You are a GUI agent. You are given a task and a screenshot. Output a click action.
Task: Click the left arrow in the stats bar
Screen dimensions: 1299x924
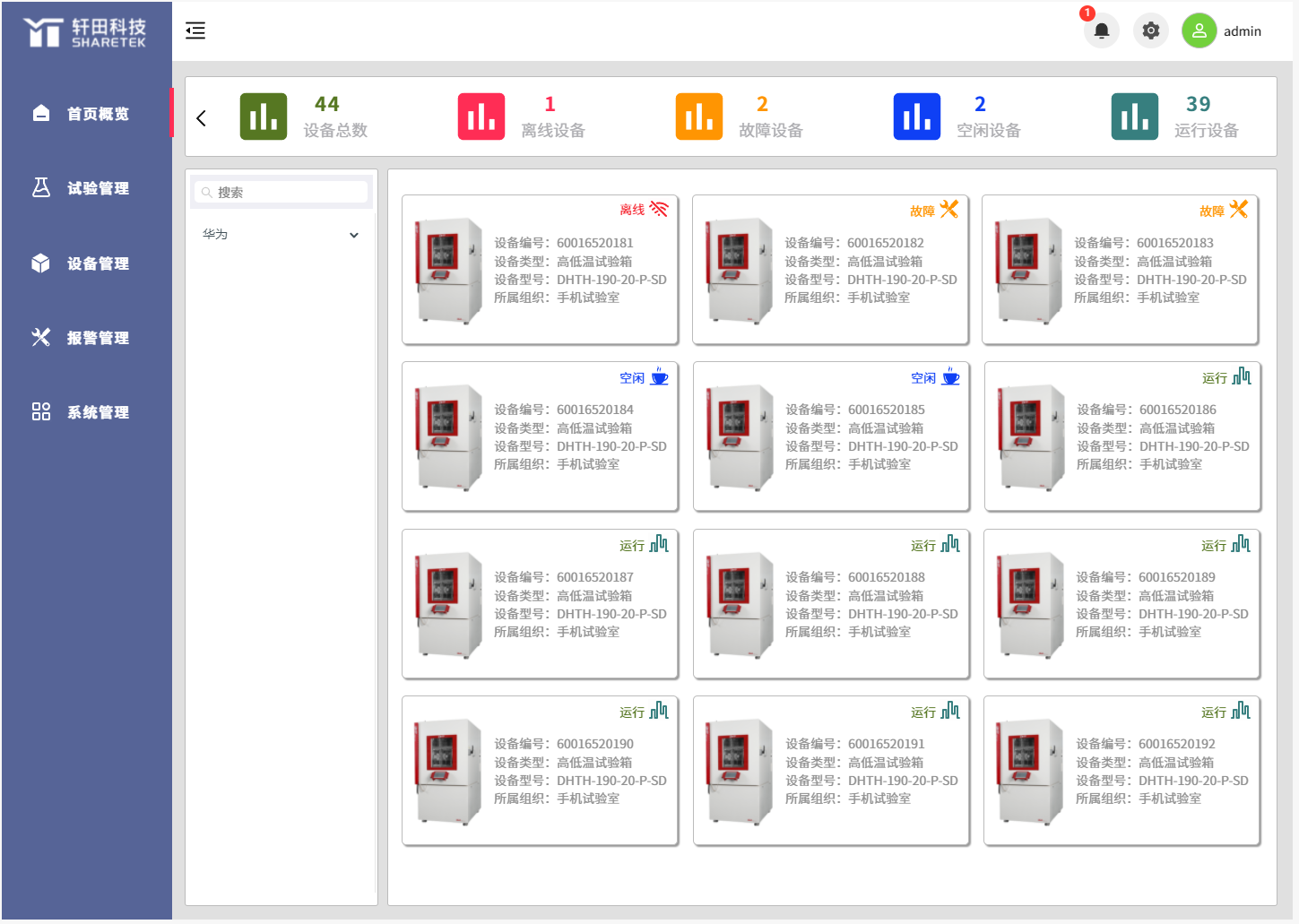pyautogui.click(x=202, y=118)
